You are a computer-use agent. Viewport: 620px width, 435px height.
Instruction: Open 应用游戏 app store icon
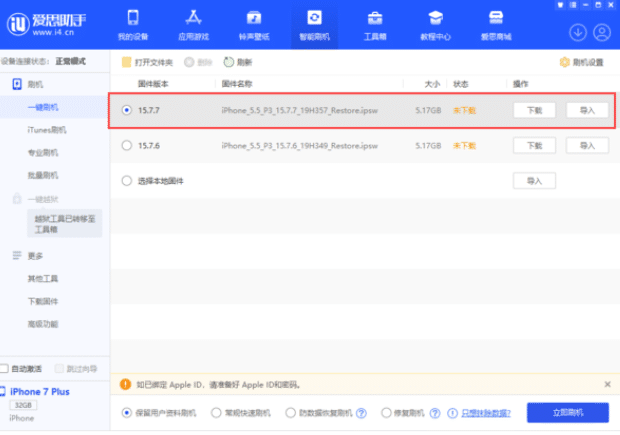pyautogui.click(x=194, y=19)
